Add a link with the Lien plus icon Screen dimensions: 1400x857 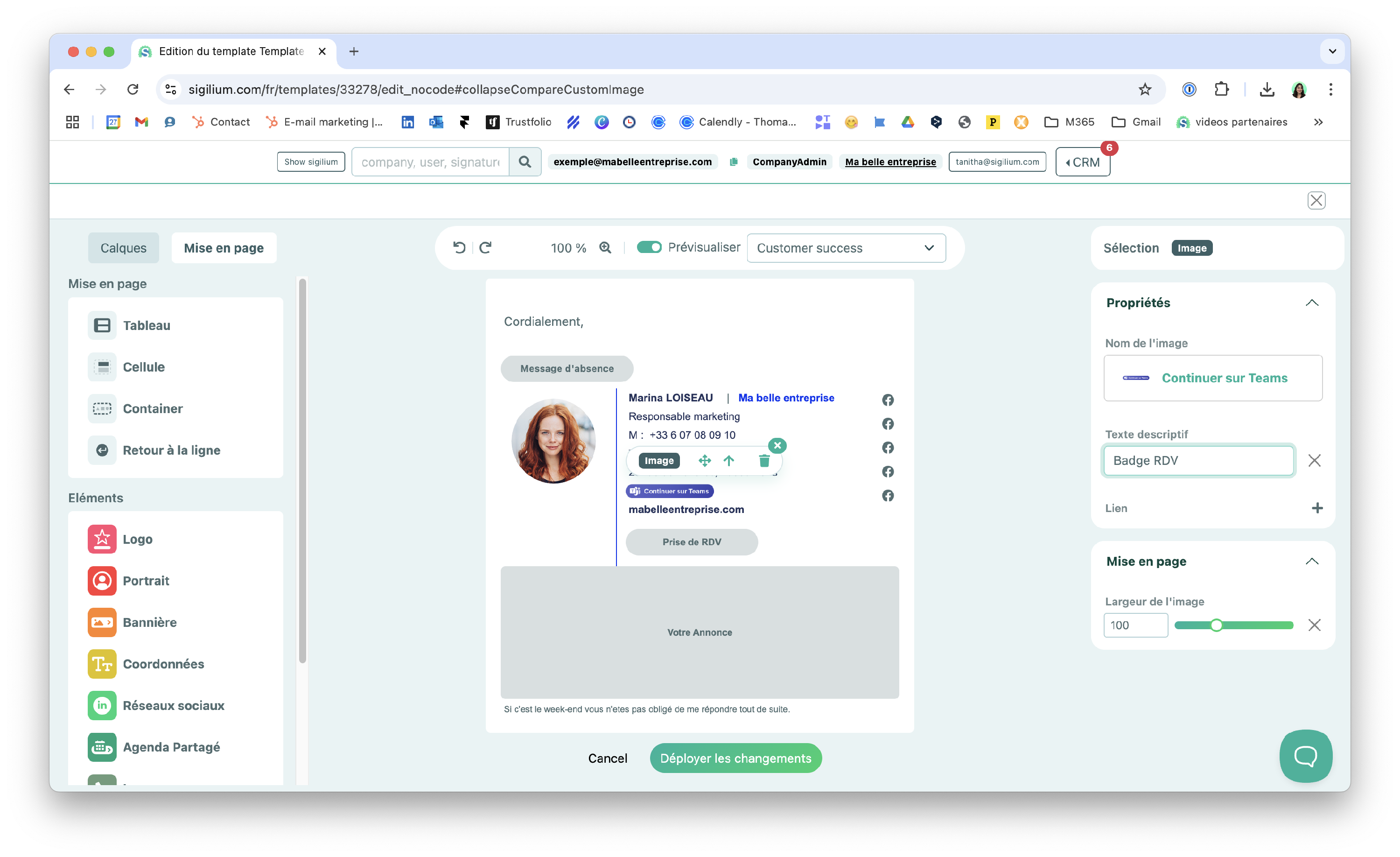click(1317, 508)
